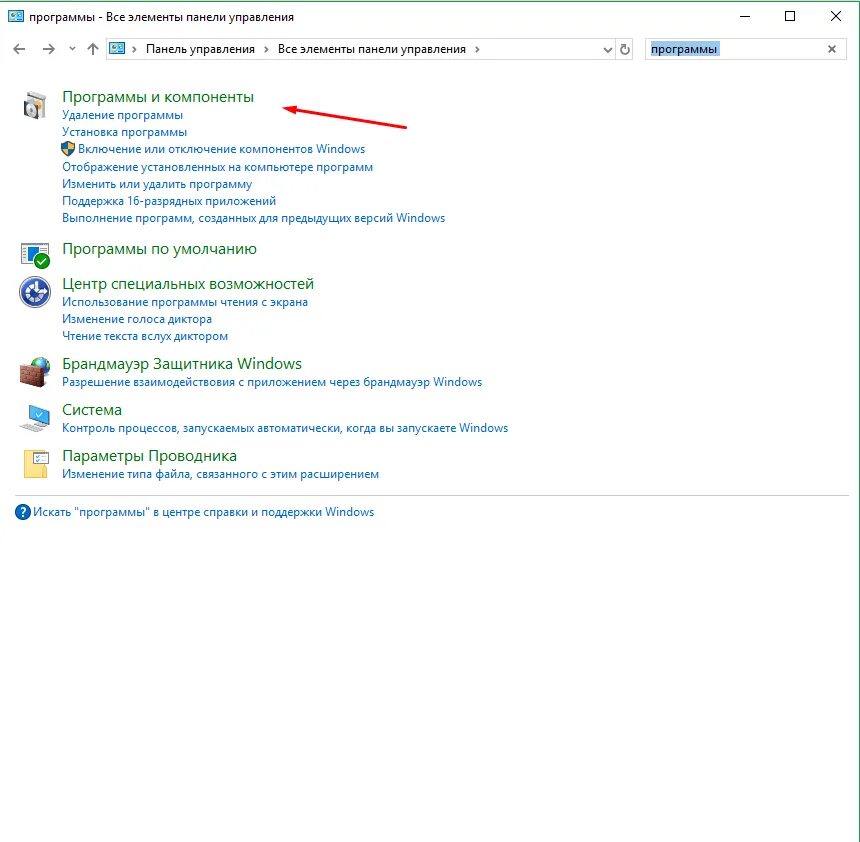Open Изменение типа файла link
The image size is (860, 842).
click(220, 474)
